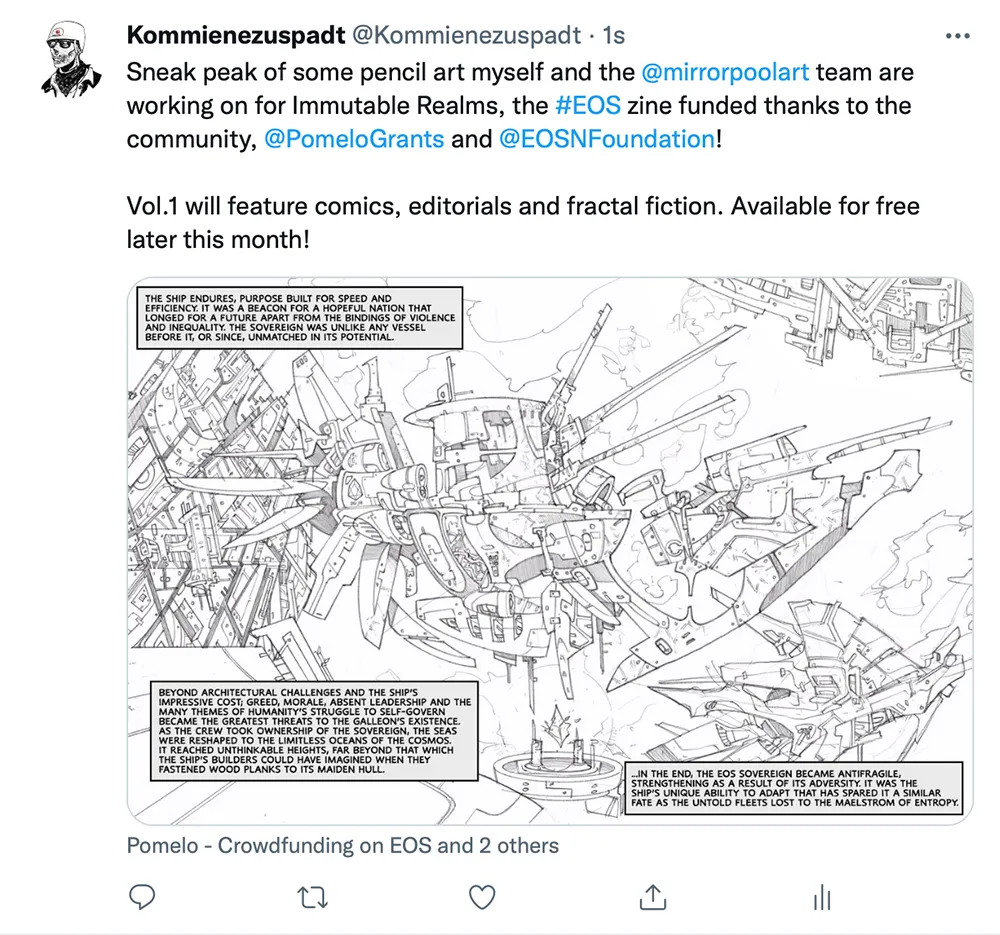Screen dimensions: 1000x935
Task: View tweet analytics bar chart icon
Action: click(x=822, y=897)
